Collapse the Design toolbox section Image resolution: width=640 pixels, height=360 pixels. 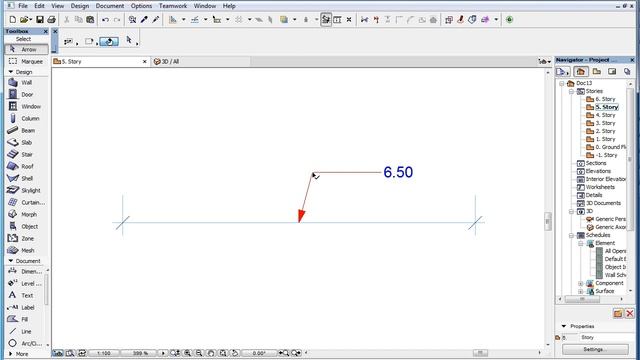pyautogui.click(x=11, y=72)
